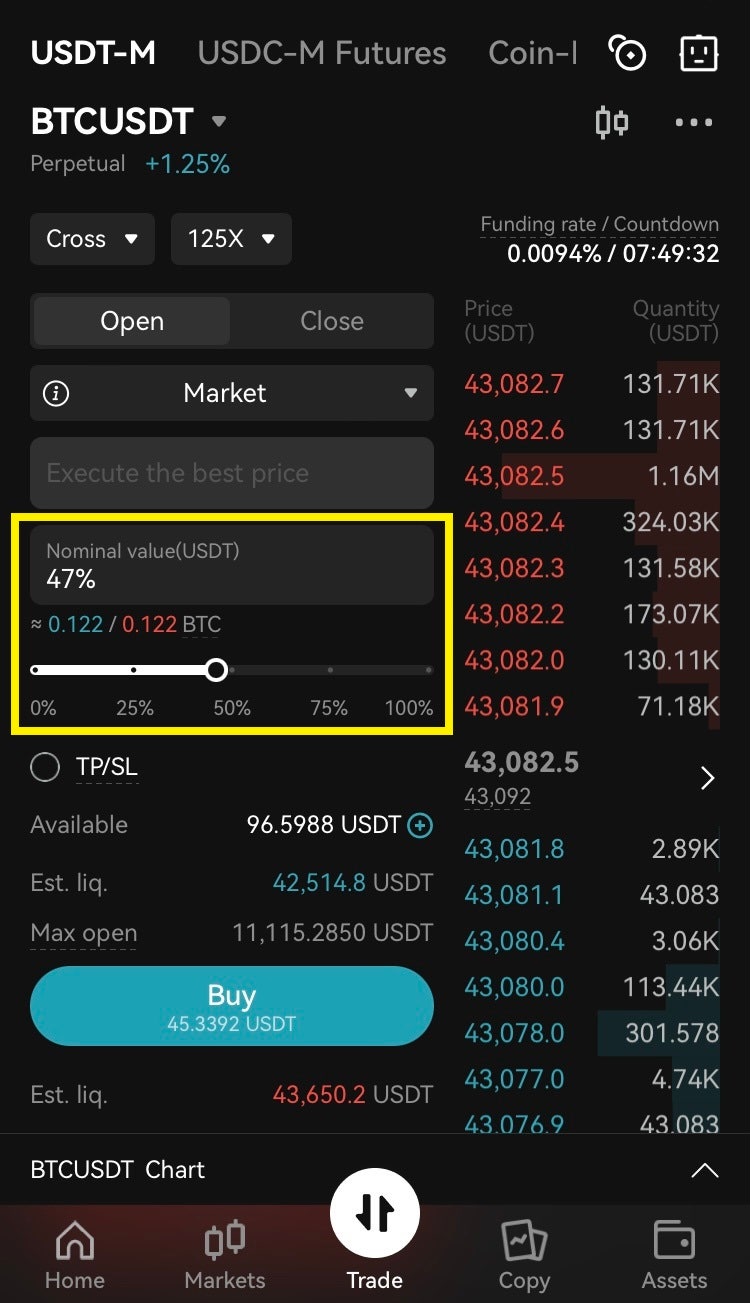Viewport: 750px width, 1303px height.
Task: Open the coin rewards icon
Action: tap(628, 53)
